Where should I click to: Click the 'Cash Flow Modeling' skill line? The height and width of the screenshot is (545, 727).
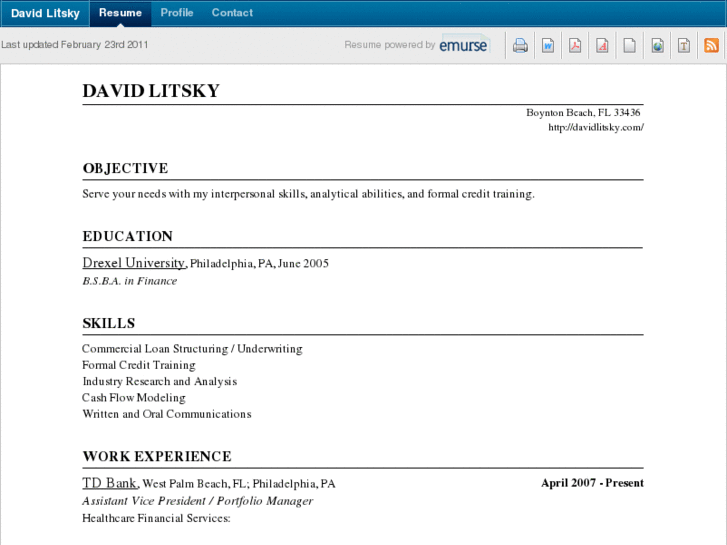[134, 398]
